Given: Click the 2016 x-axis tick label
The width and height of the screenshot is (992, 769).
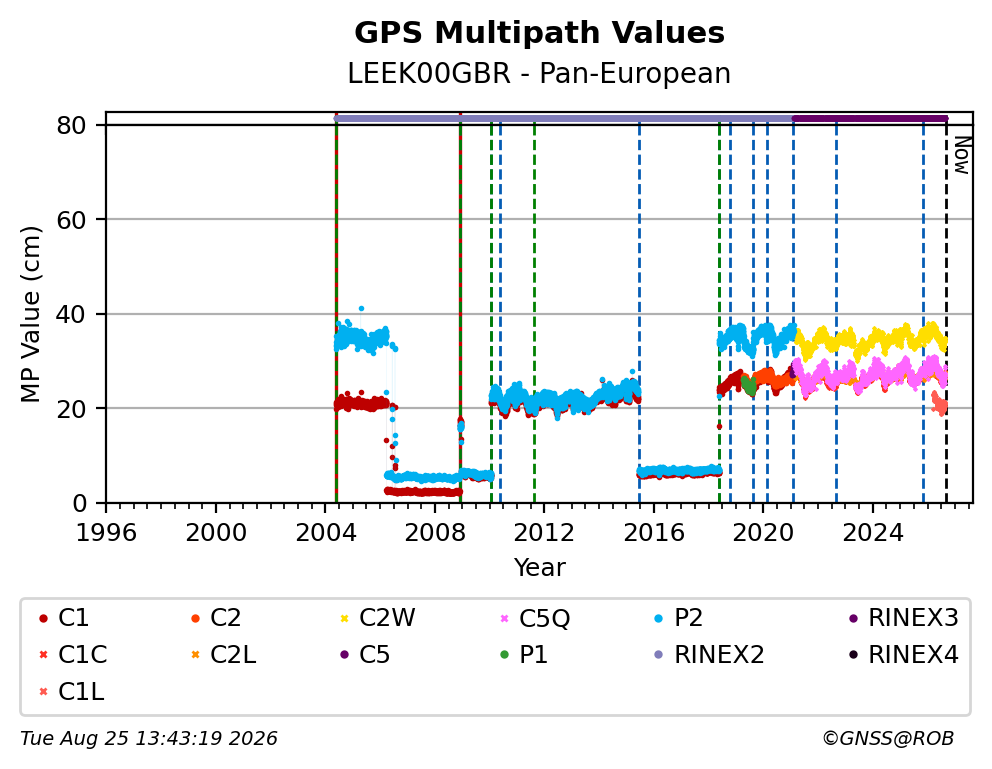Looking at the screenshot, I should pyautogui.click(x=654, y=533).
